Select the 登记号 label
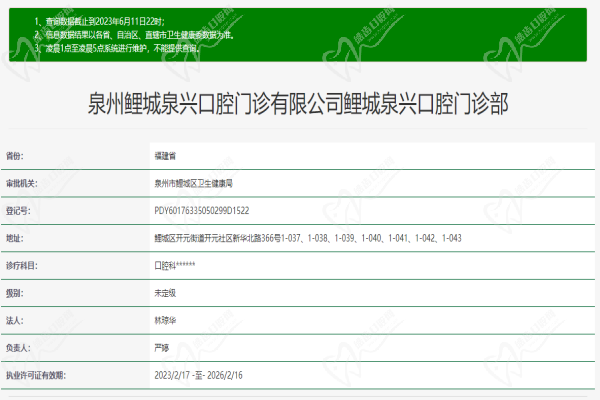The image size is (600, 400). coord(18,211)
